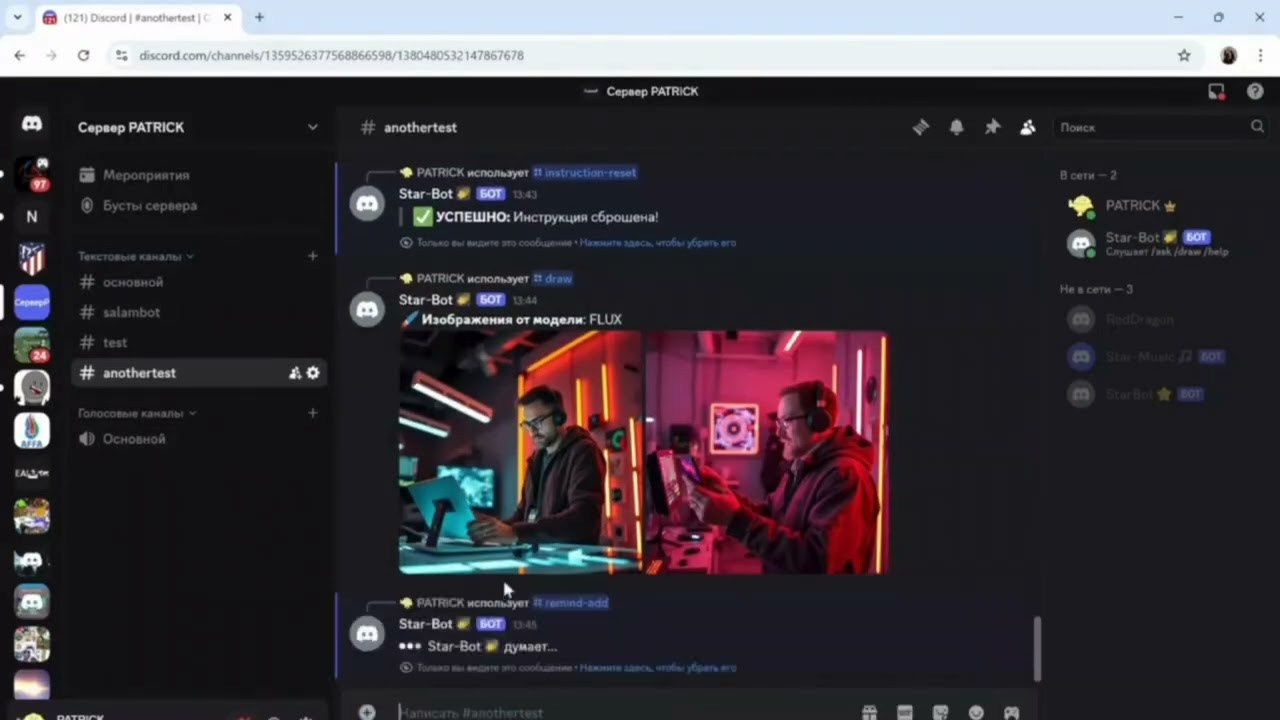This screenshot has width=1280, height=720.
Task: Open the inbox icon in top bar
Action: pos(1216,91)
